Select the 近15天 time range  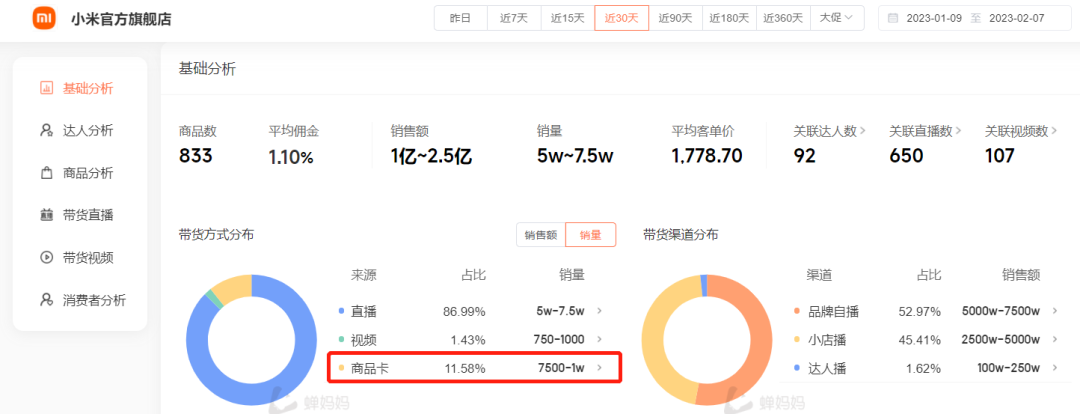(568, 19)
